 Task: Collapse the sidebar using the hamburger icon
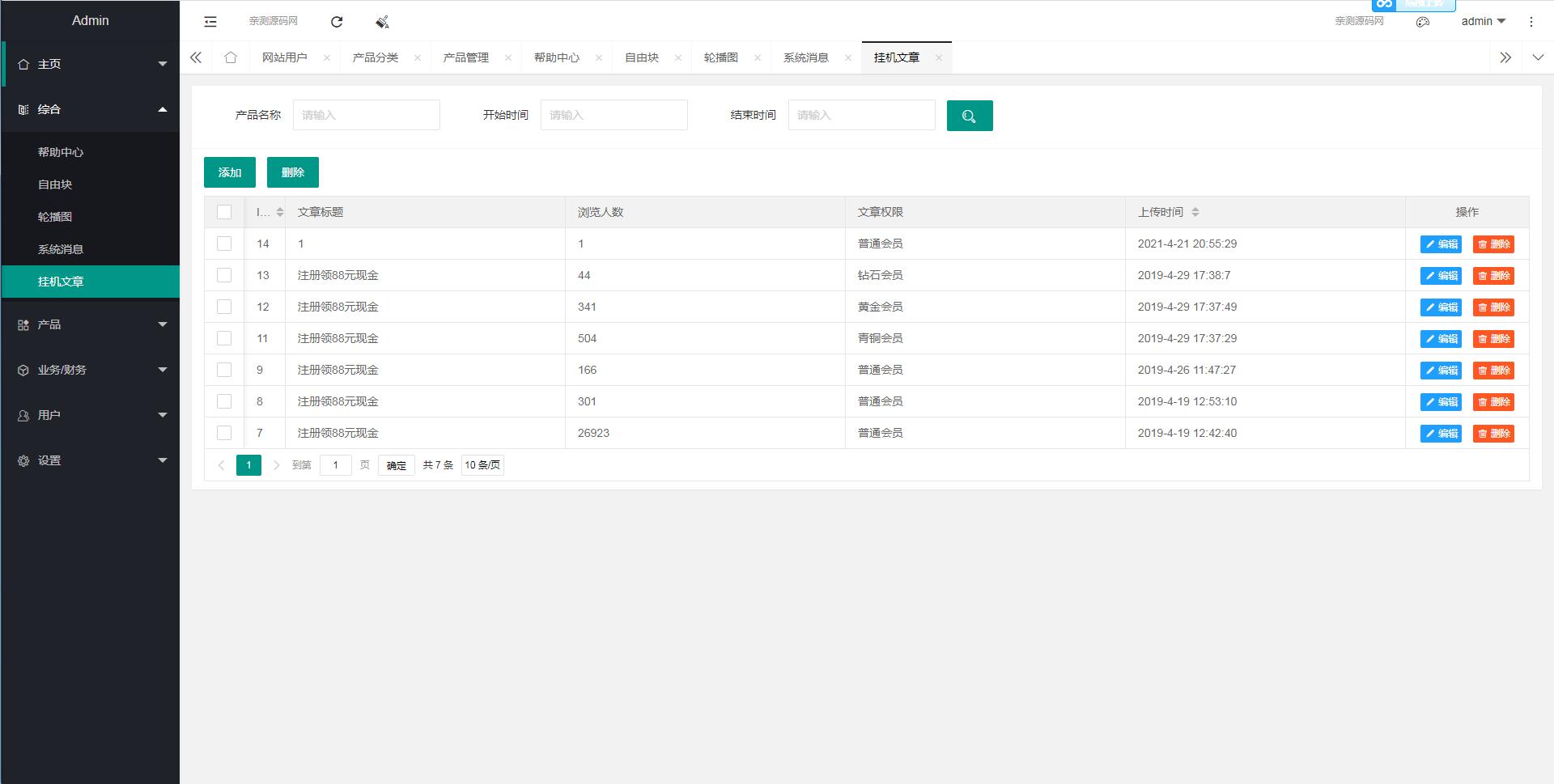pyautogui.click(x=210, y=22)
